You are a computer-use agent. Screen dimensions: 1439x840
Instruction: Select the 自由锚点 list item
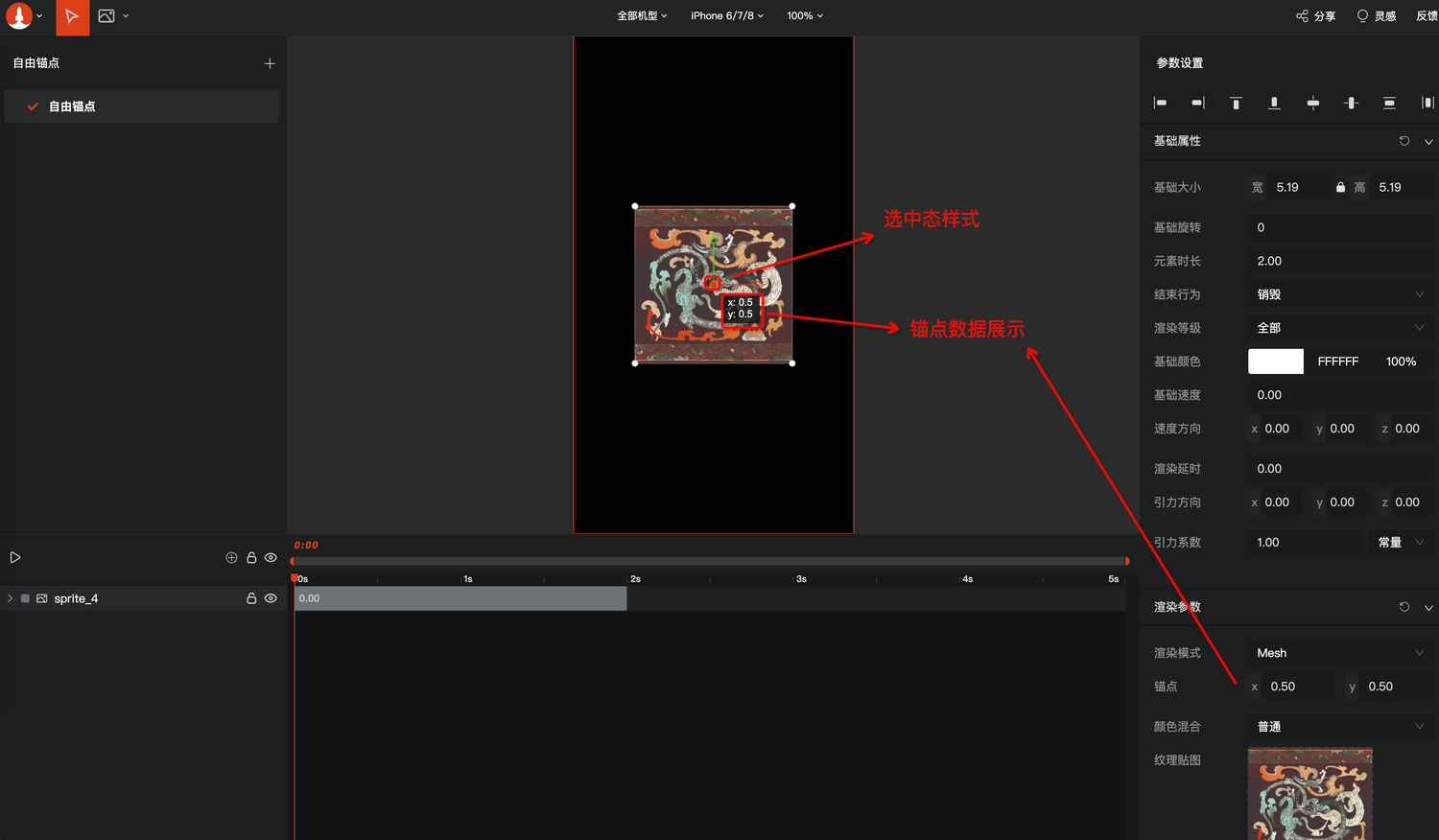(x=142, y=106)
